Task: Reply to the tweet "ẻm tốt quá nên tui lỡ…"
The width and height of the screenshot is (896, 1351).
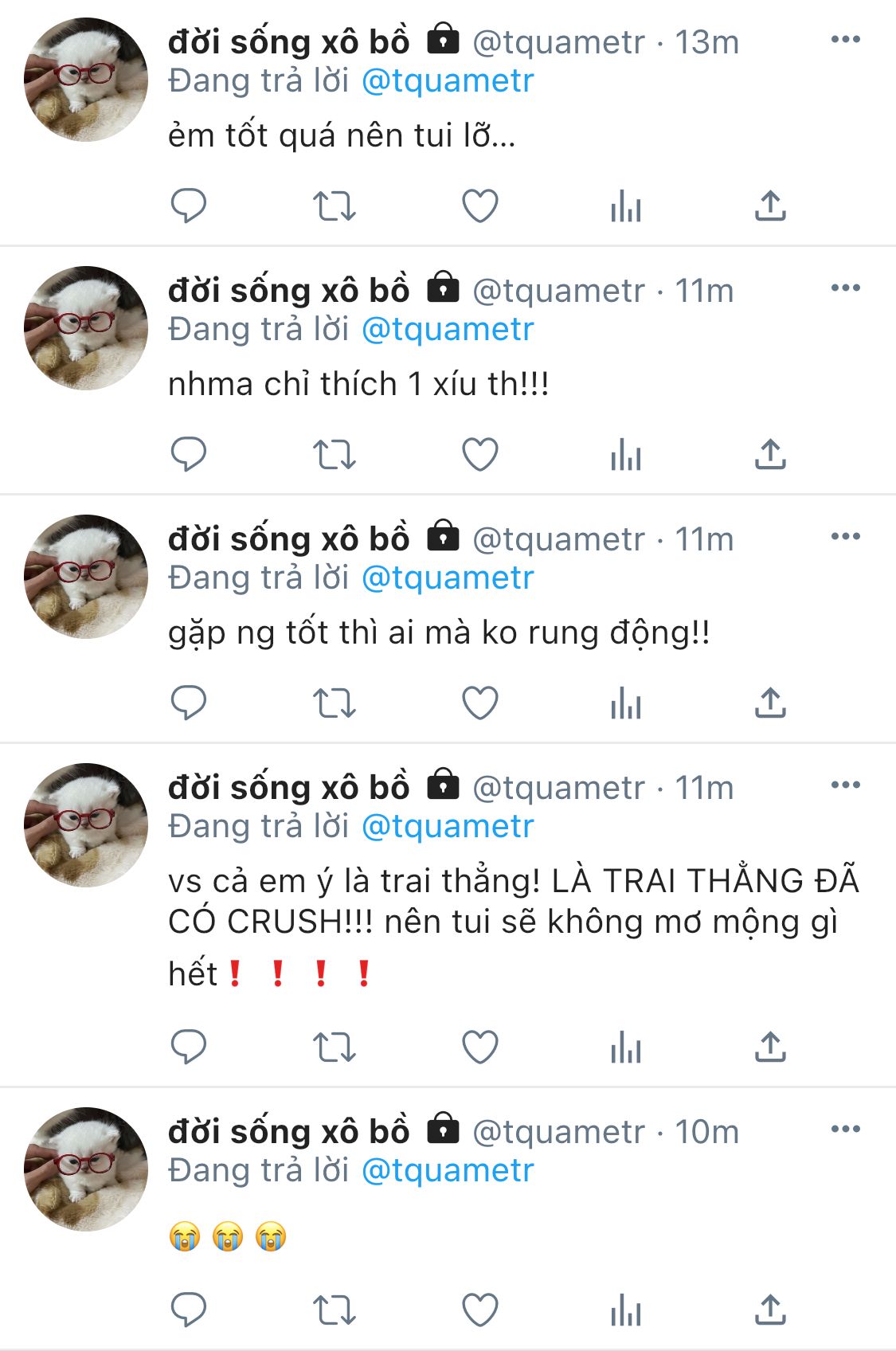Action: tap(189, 206)
